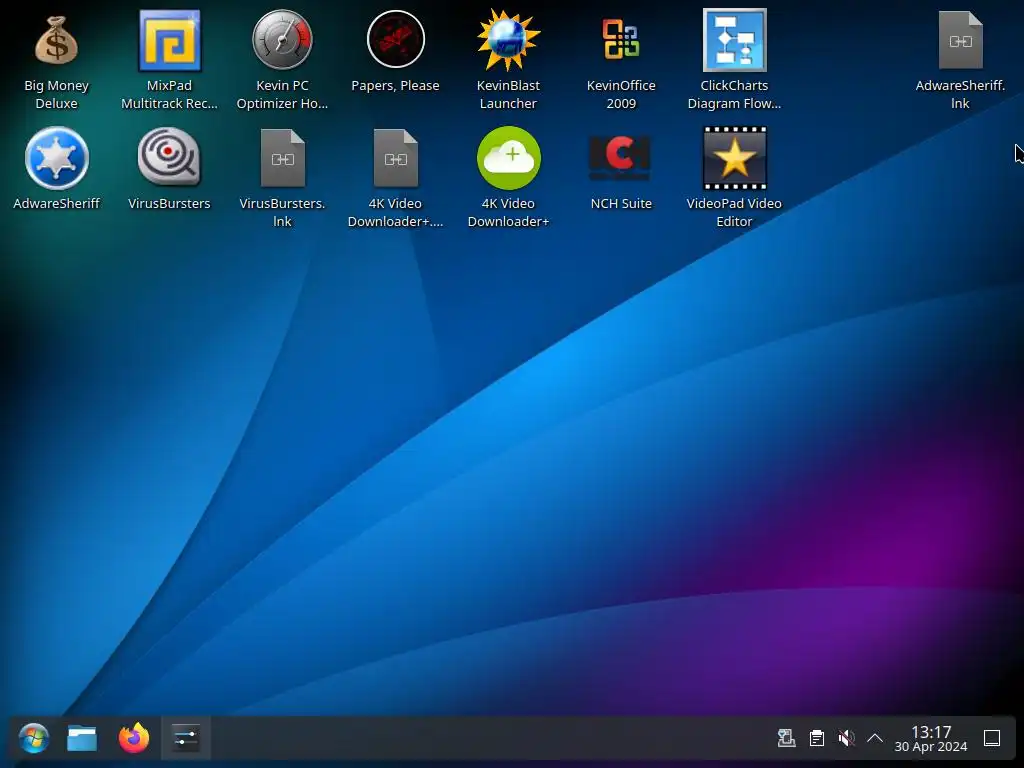Image resolution: width=1024 pixels, height=768 pixels.
Task: Launch Firefox from the taskbar
Action: coord(134,739)
